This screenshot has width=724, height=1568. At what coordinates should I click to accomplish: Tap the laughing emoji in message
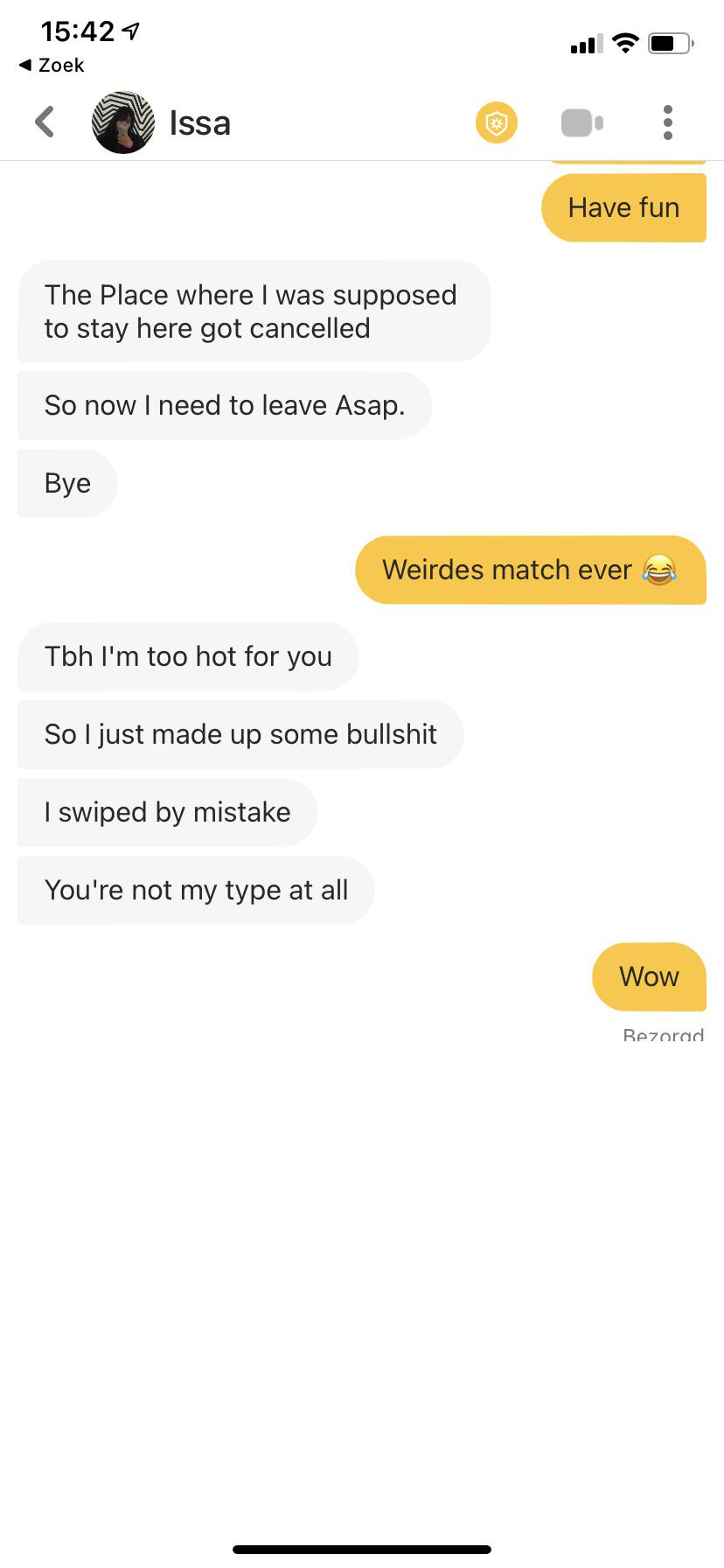click(659, 570)
